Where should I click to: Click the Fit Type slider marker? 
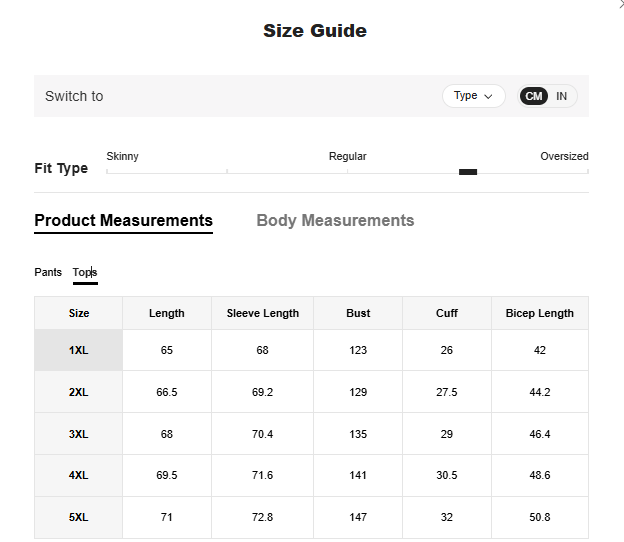[x=468, y=172]
